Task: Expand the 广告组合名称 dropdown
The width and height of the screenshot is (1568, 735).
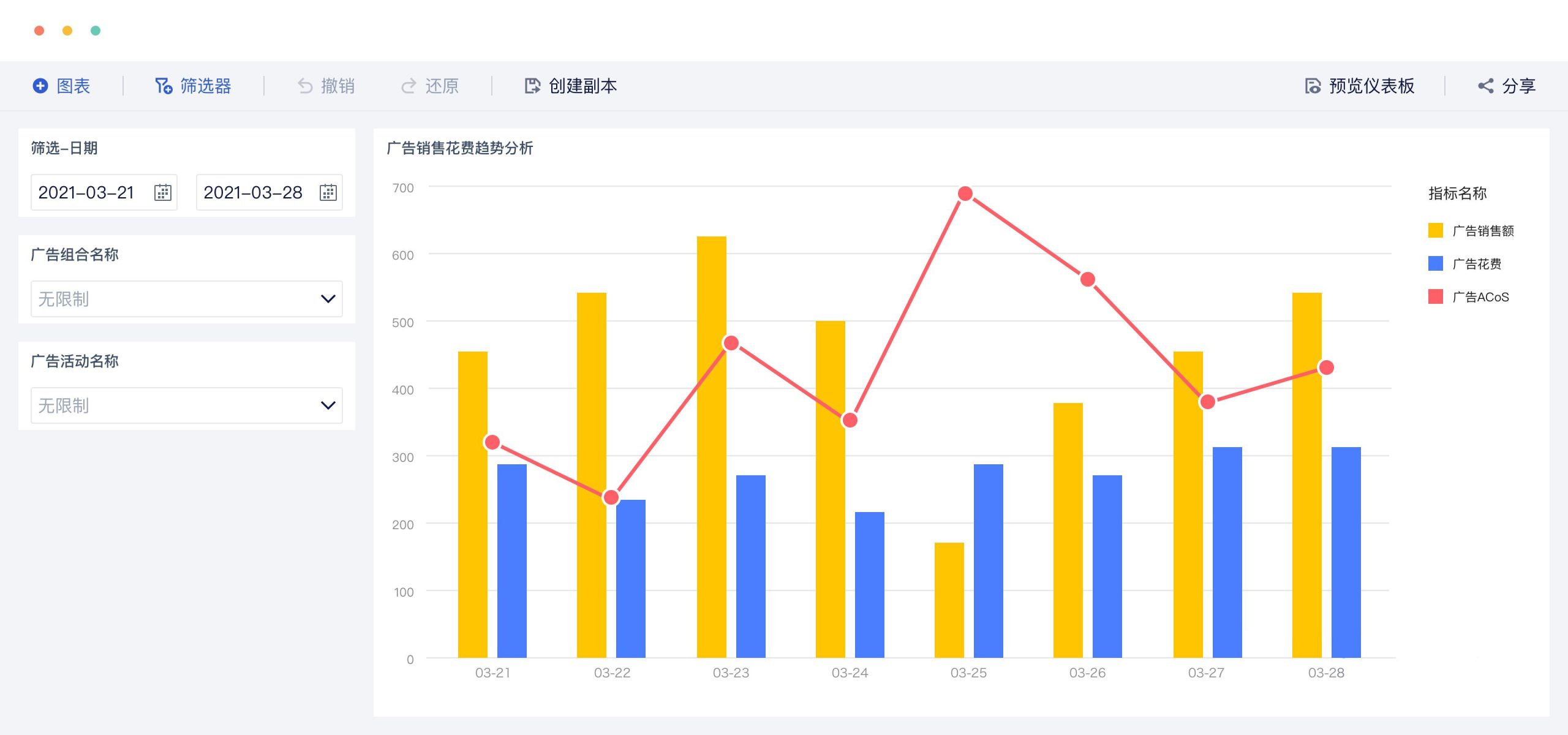Action: (328, 299)
